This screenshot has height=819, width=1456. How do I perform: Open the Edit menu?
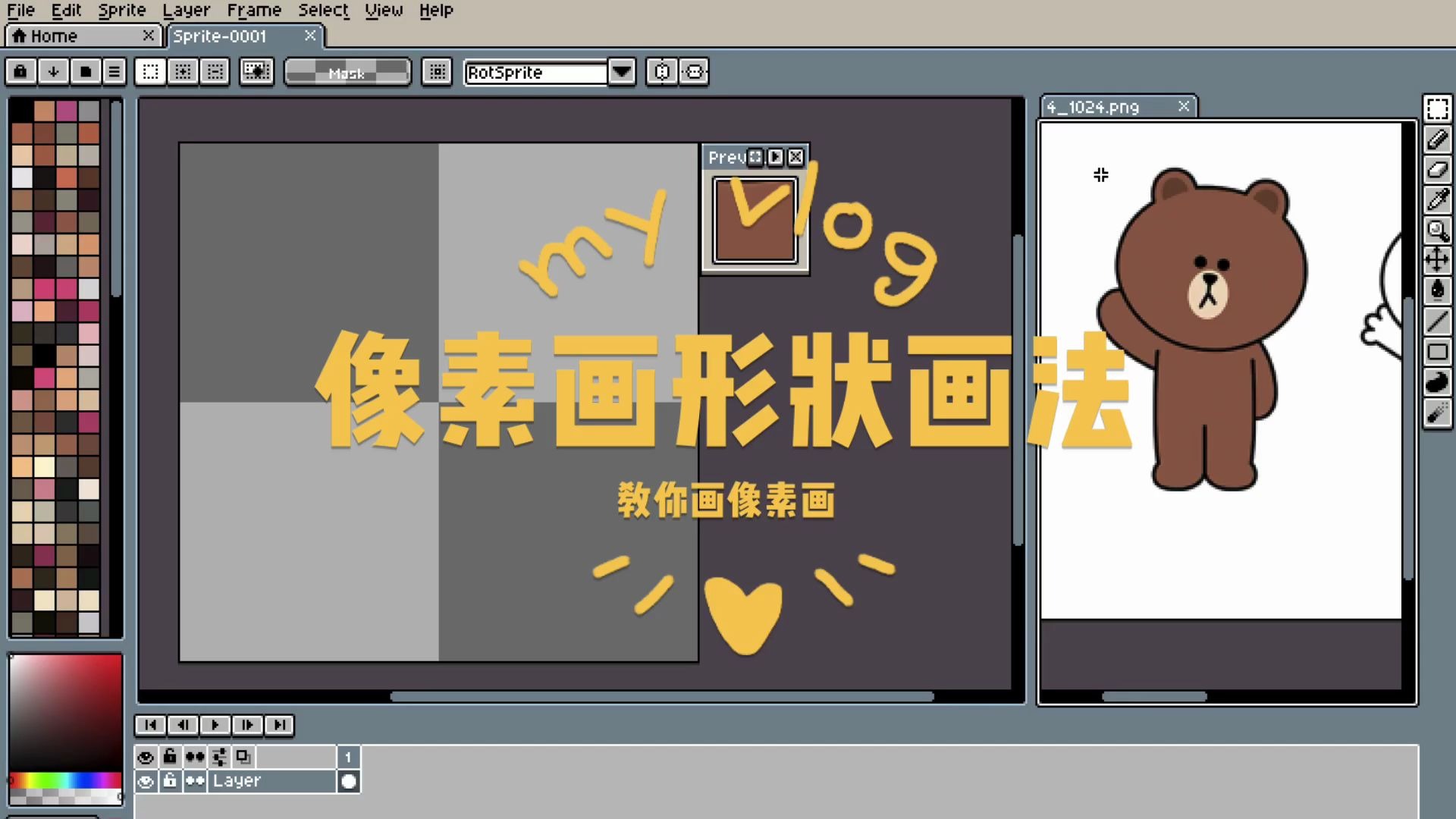coord(66,11)
